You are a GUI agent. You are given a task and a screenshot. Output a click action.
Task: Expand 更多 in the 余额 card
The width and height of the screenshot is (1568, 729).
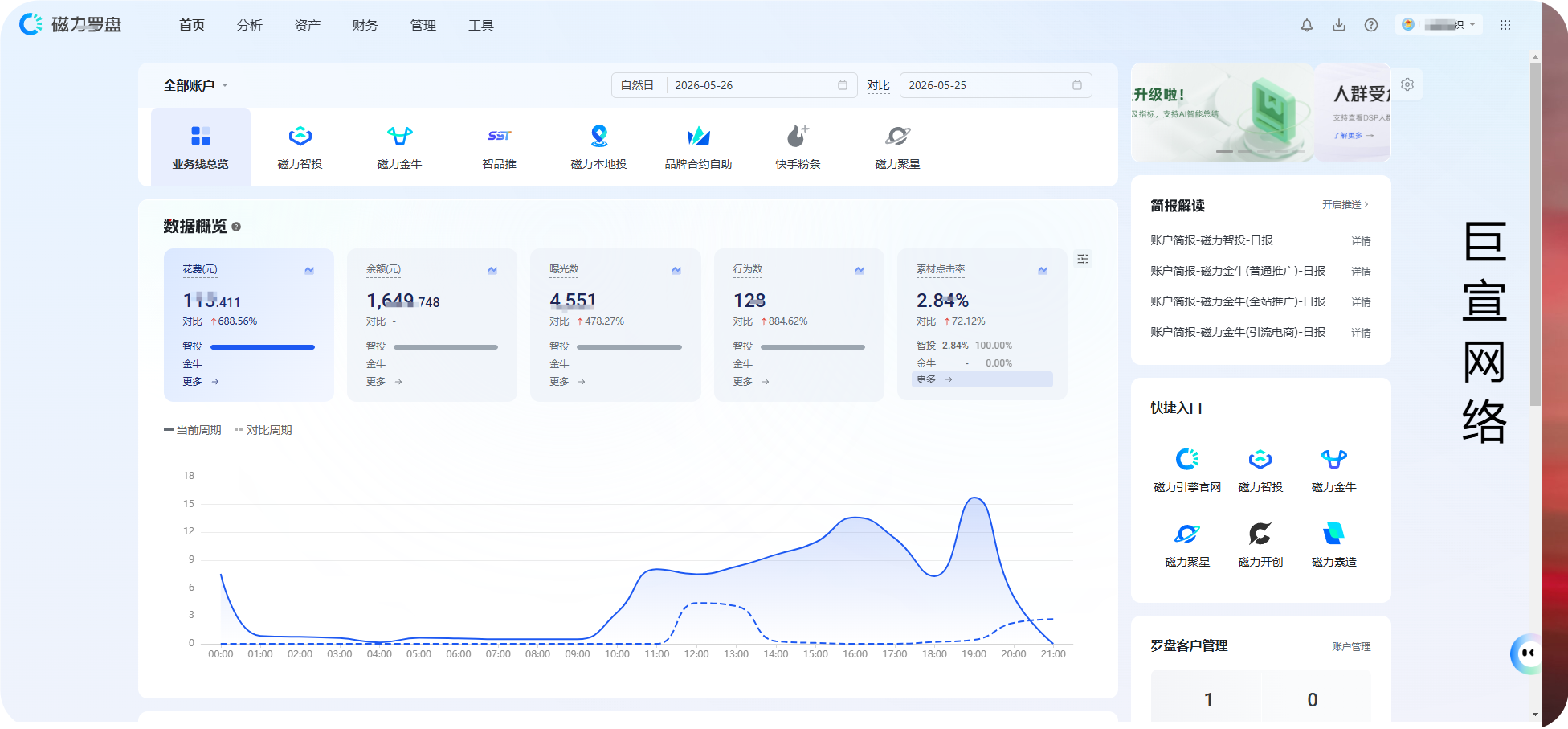[x=384, y=382]
